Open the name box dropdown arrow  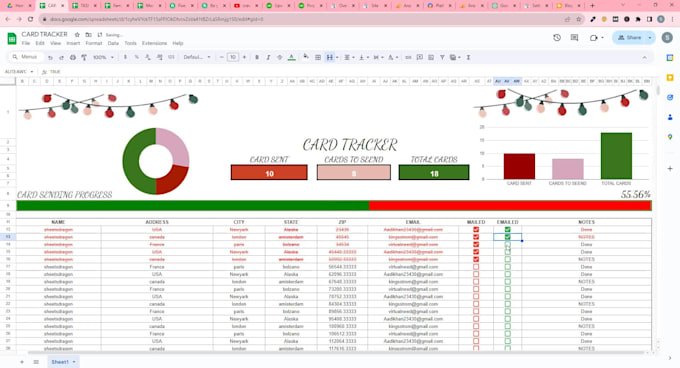32,72
